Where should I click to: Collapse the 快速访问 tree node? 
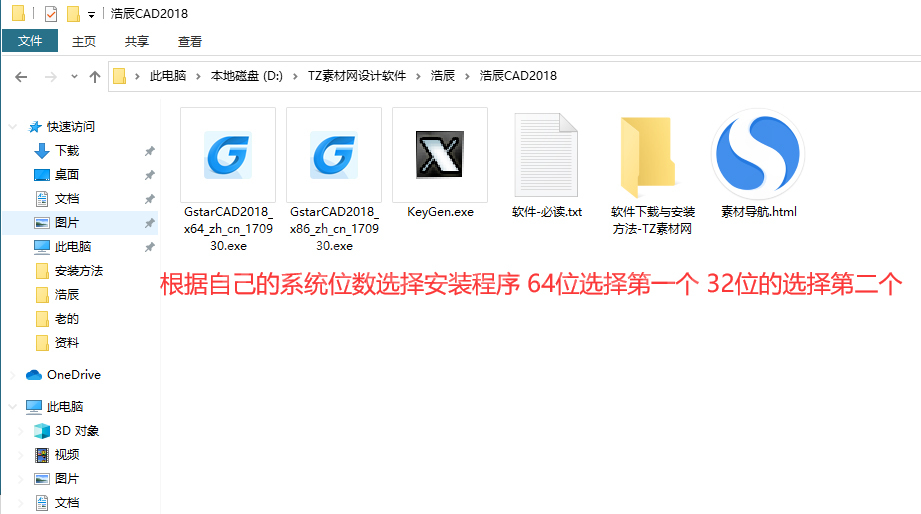(x=12, y=127)
